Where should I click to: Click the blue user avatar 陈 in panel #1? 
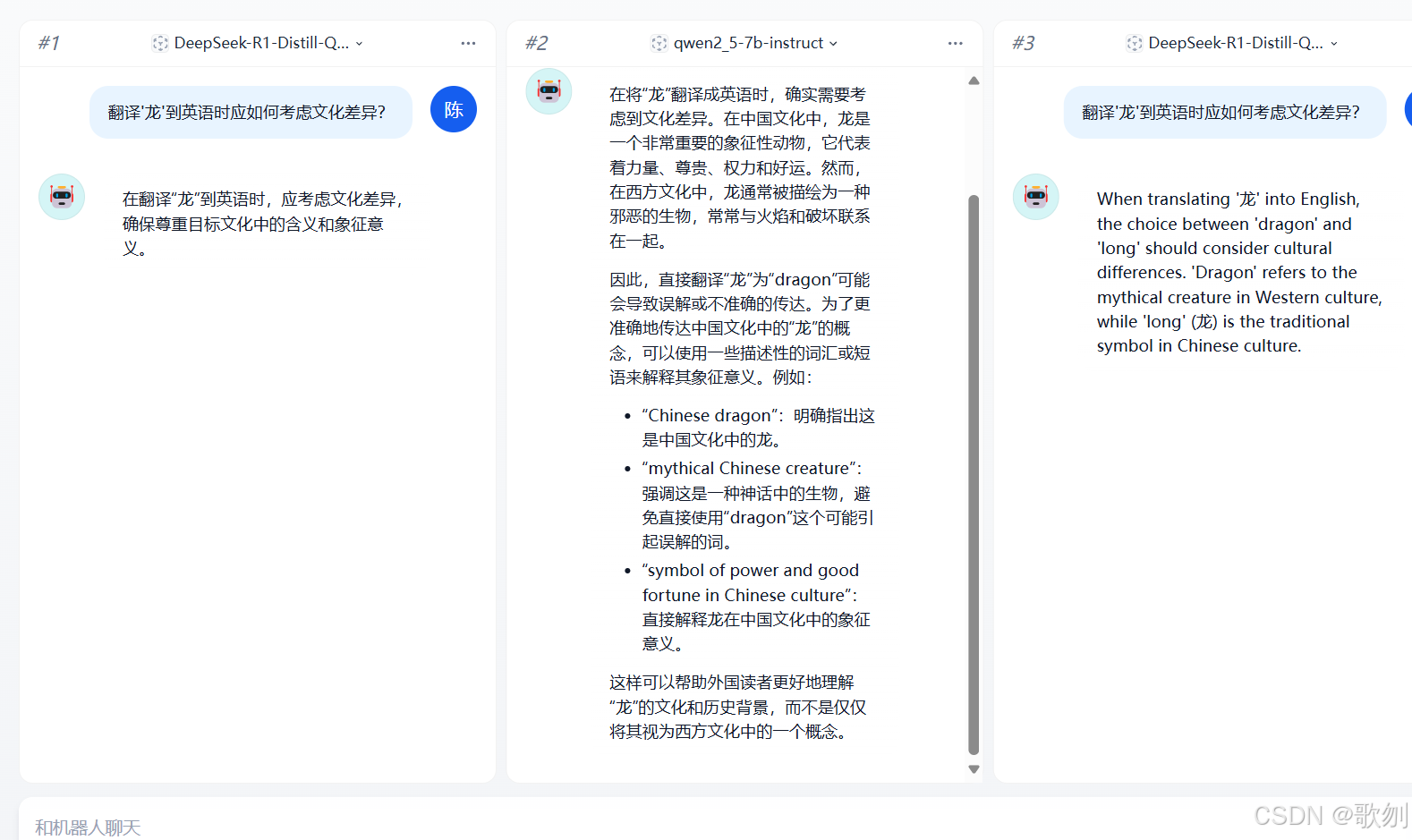pos(454,109)
